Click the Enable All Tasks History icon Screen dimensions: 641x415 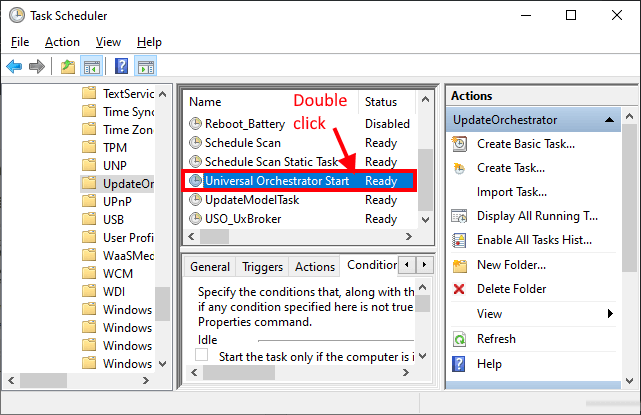[x=459, y=240]
